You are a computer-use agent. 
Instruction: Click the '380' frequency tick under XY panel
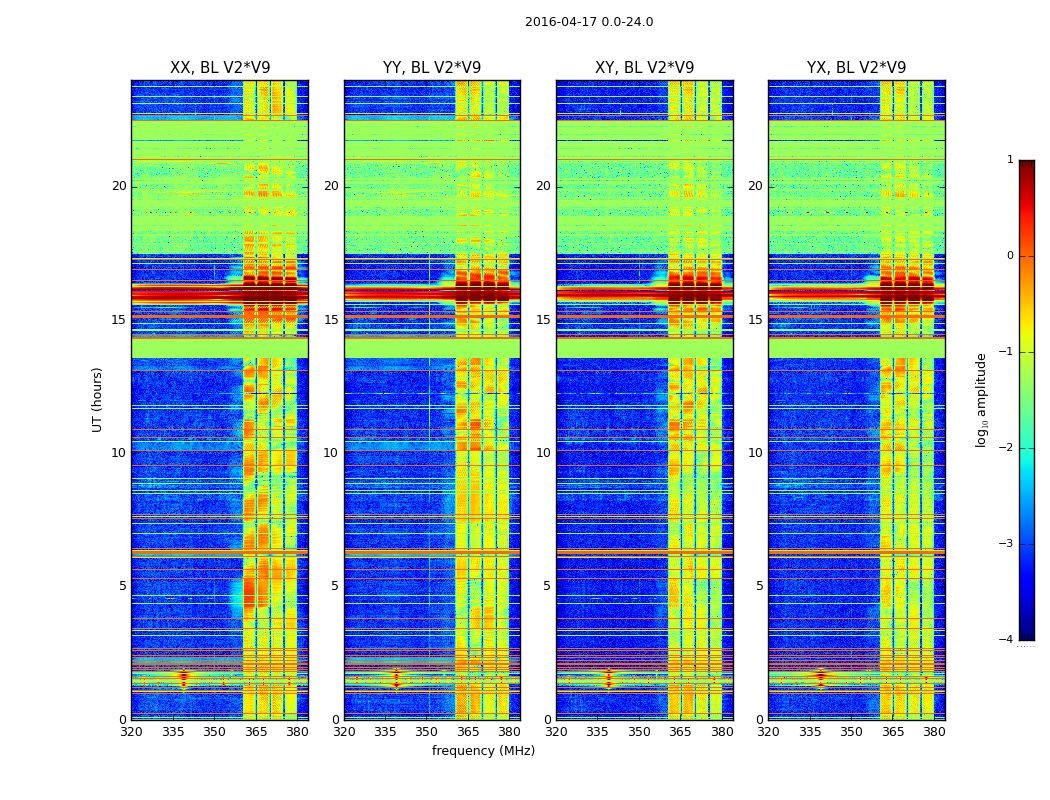coord(723,732)
